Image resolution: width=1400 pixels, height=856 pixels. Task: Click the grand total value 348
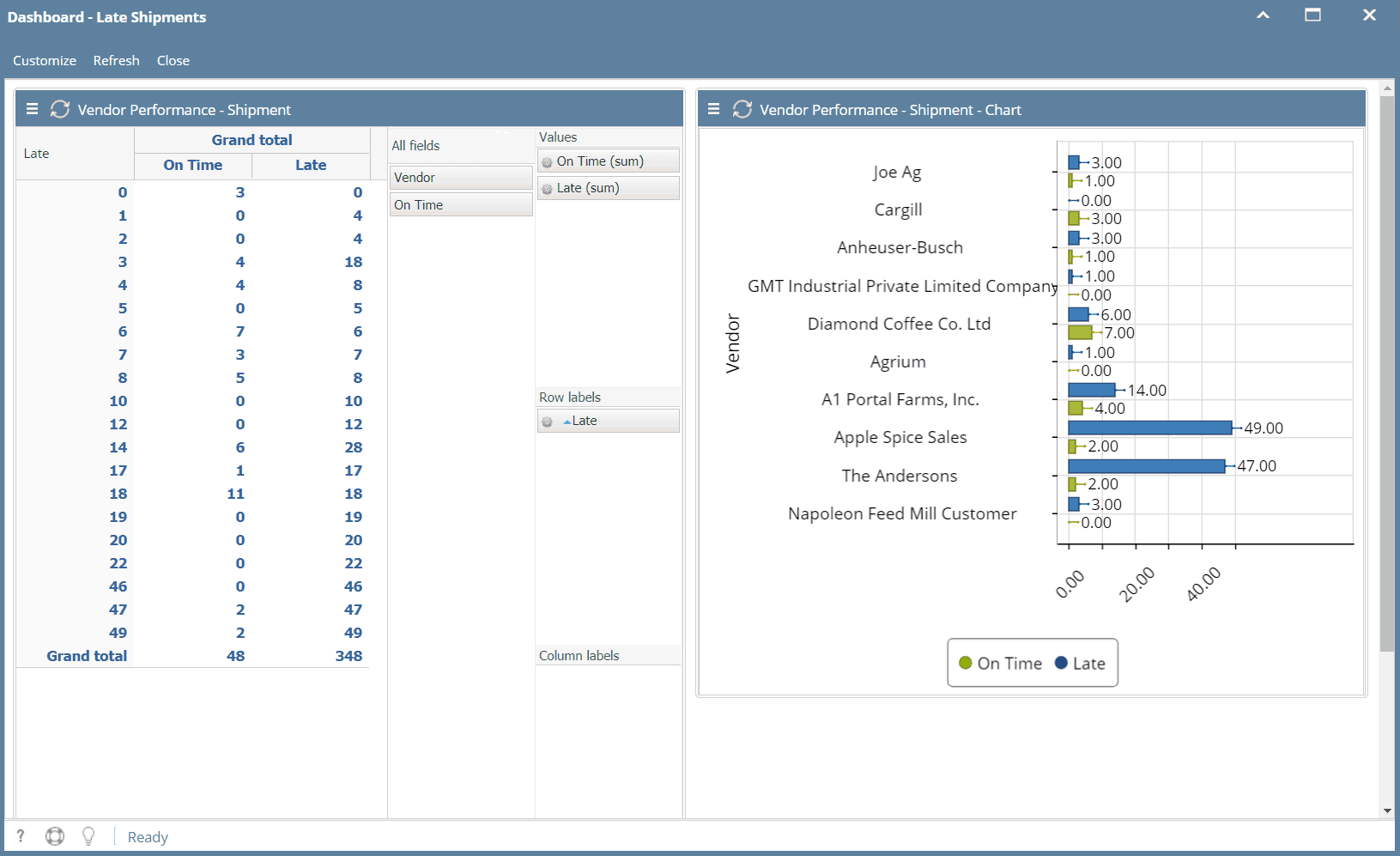pos(348,656)
